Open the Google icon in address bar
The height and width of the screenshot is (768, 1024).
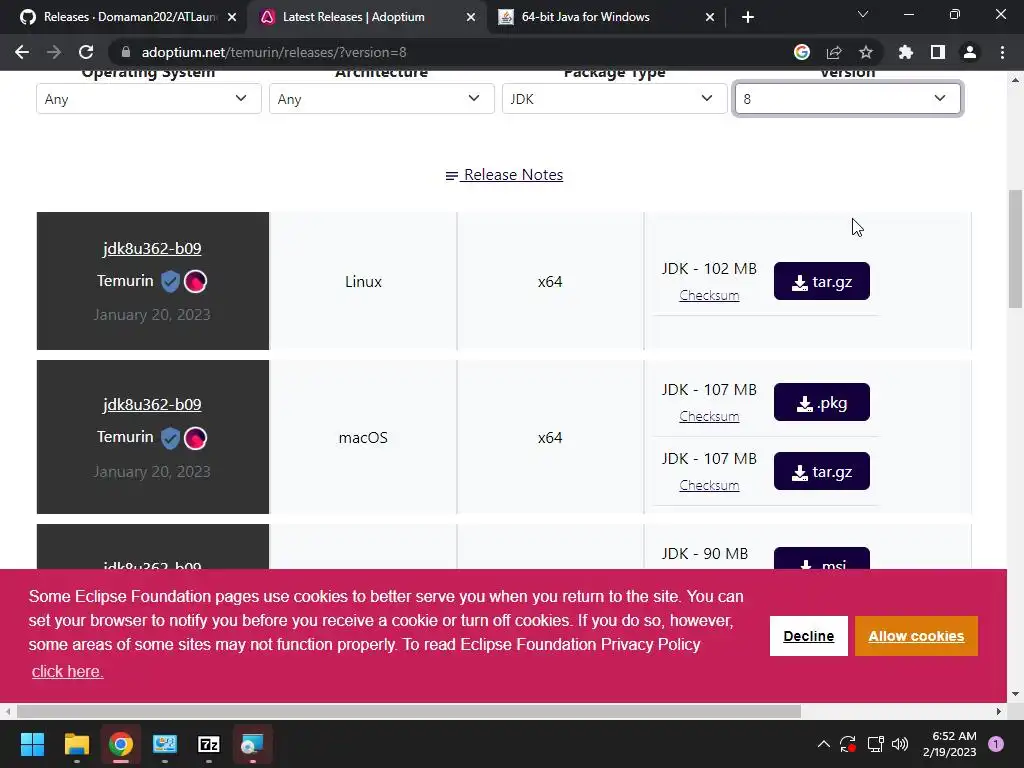(x=802, y=52)
